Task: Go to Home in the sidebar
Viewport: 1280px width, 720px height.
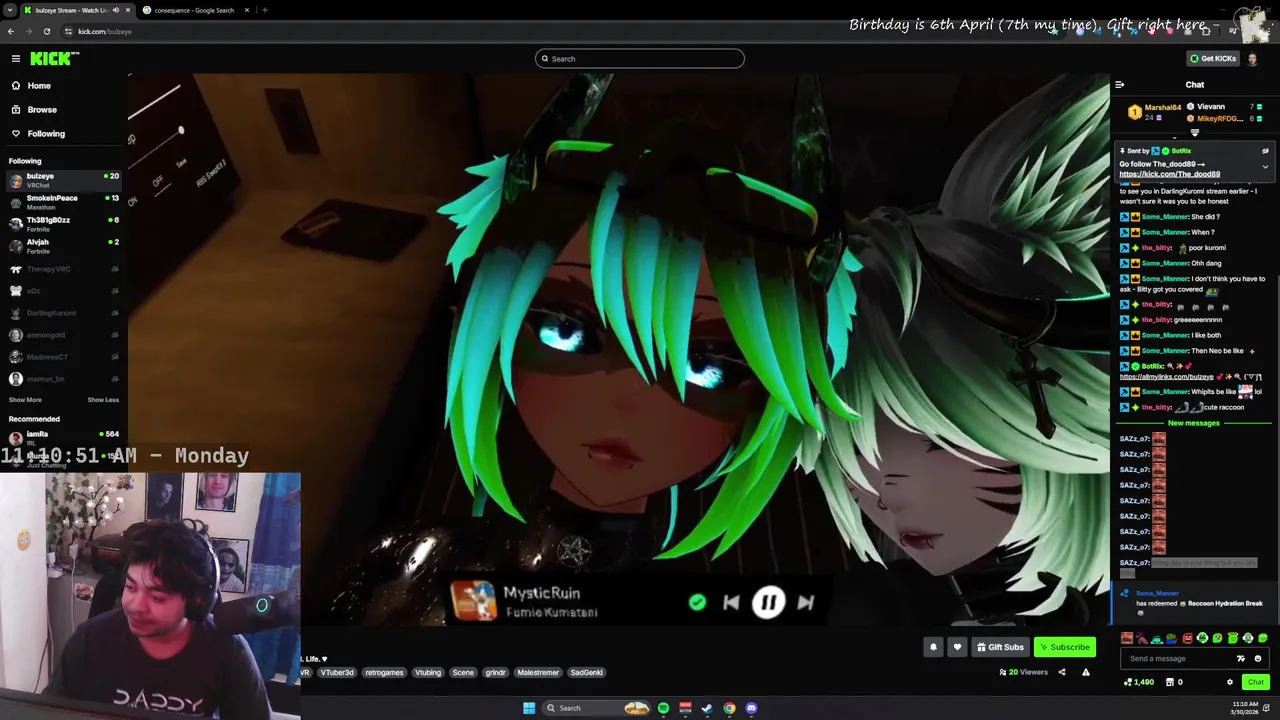Action: click(x=39, y=86)
